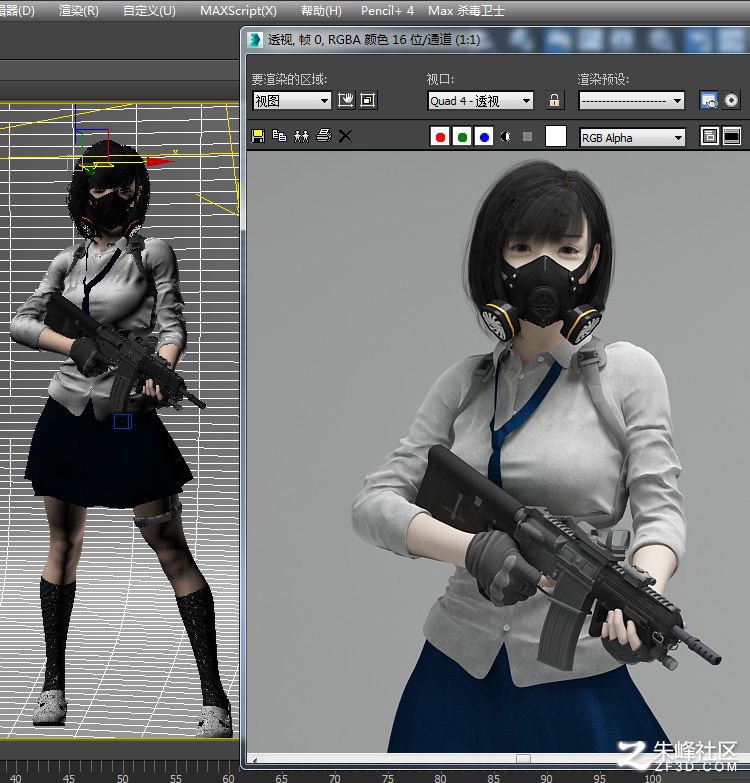Open the 渲染(R) menu

click(x=79, y=10)
